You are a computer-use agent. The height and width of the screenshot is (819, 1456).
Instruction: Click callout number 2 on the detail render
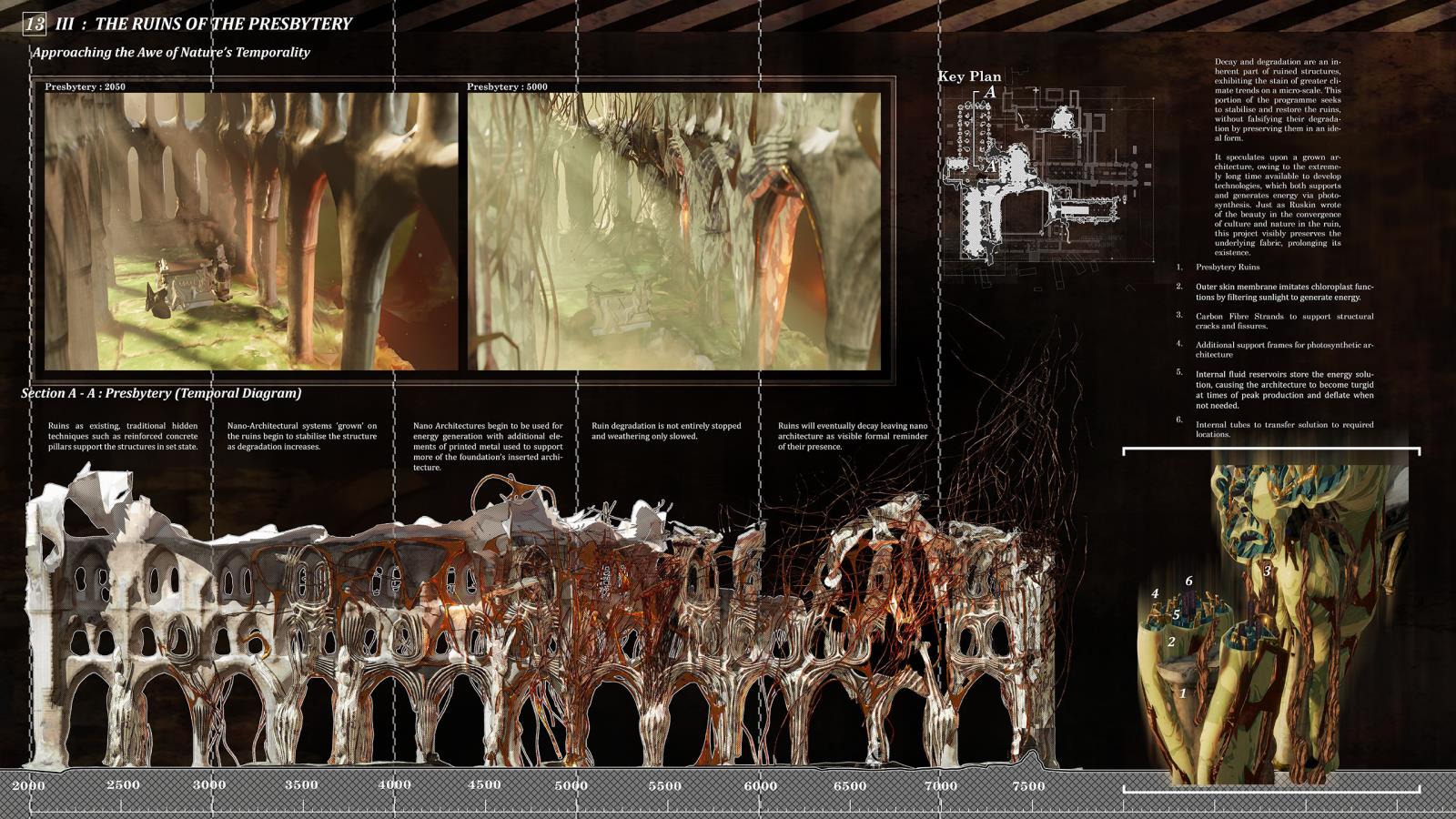tap(1171, 642)
